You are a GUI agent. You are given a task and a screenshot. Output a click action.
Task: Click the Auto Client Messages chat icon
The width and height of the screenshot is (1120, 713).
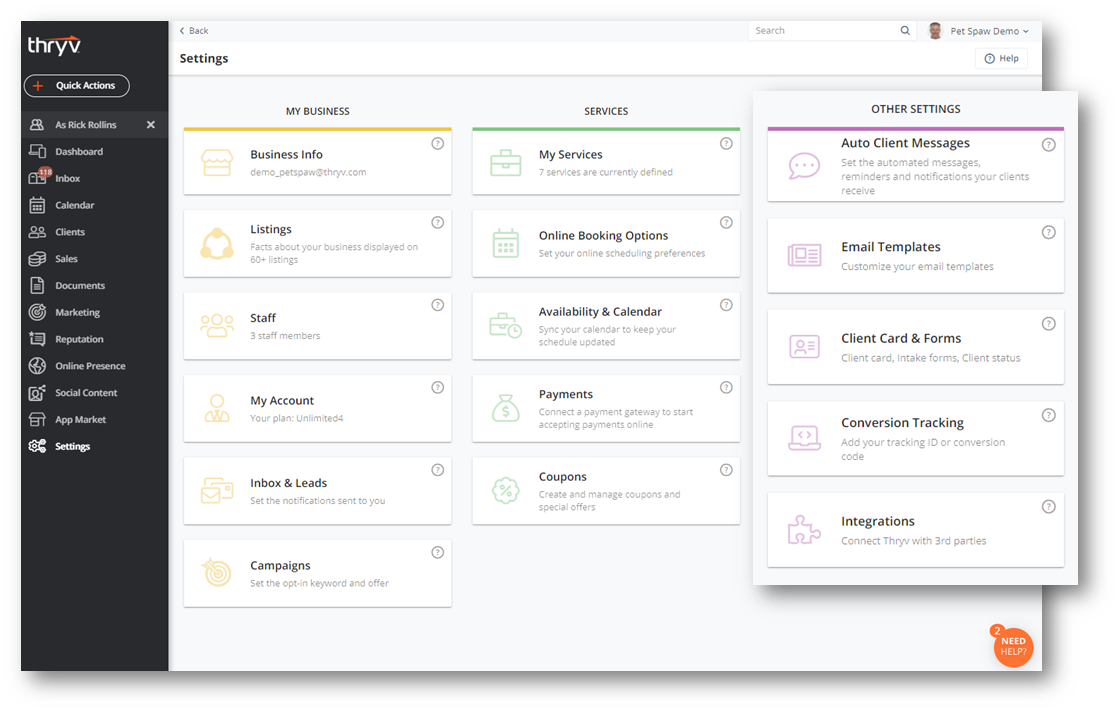(x=804, y=166)
